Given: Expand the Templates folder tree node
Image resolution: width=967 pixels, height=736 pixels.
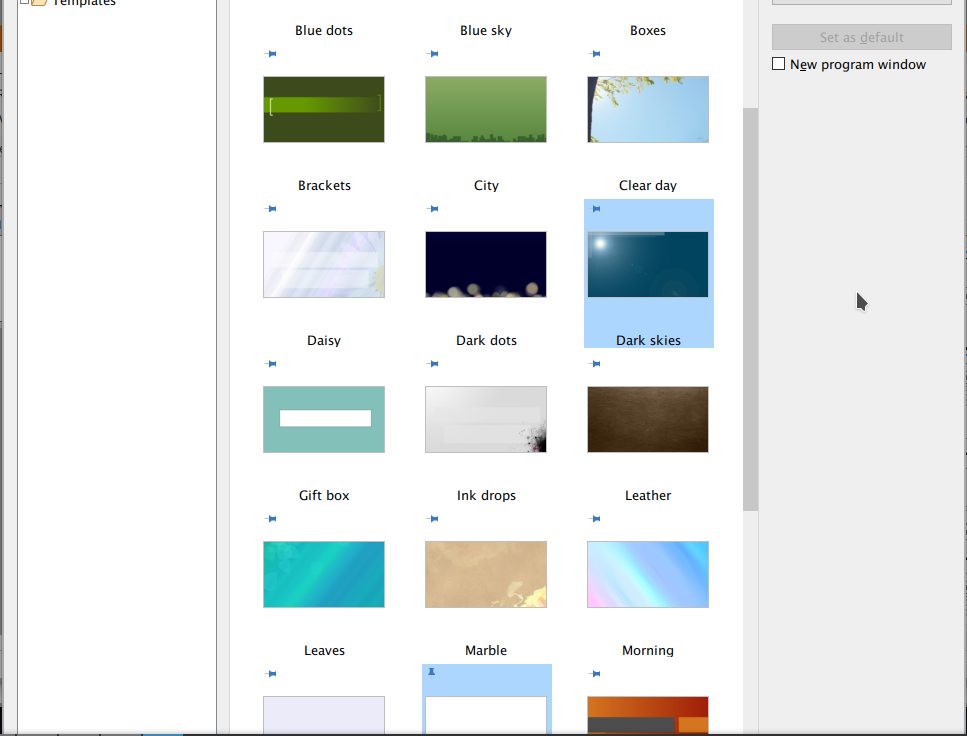Looking at the screenshot, I should coord(24,2).
